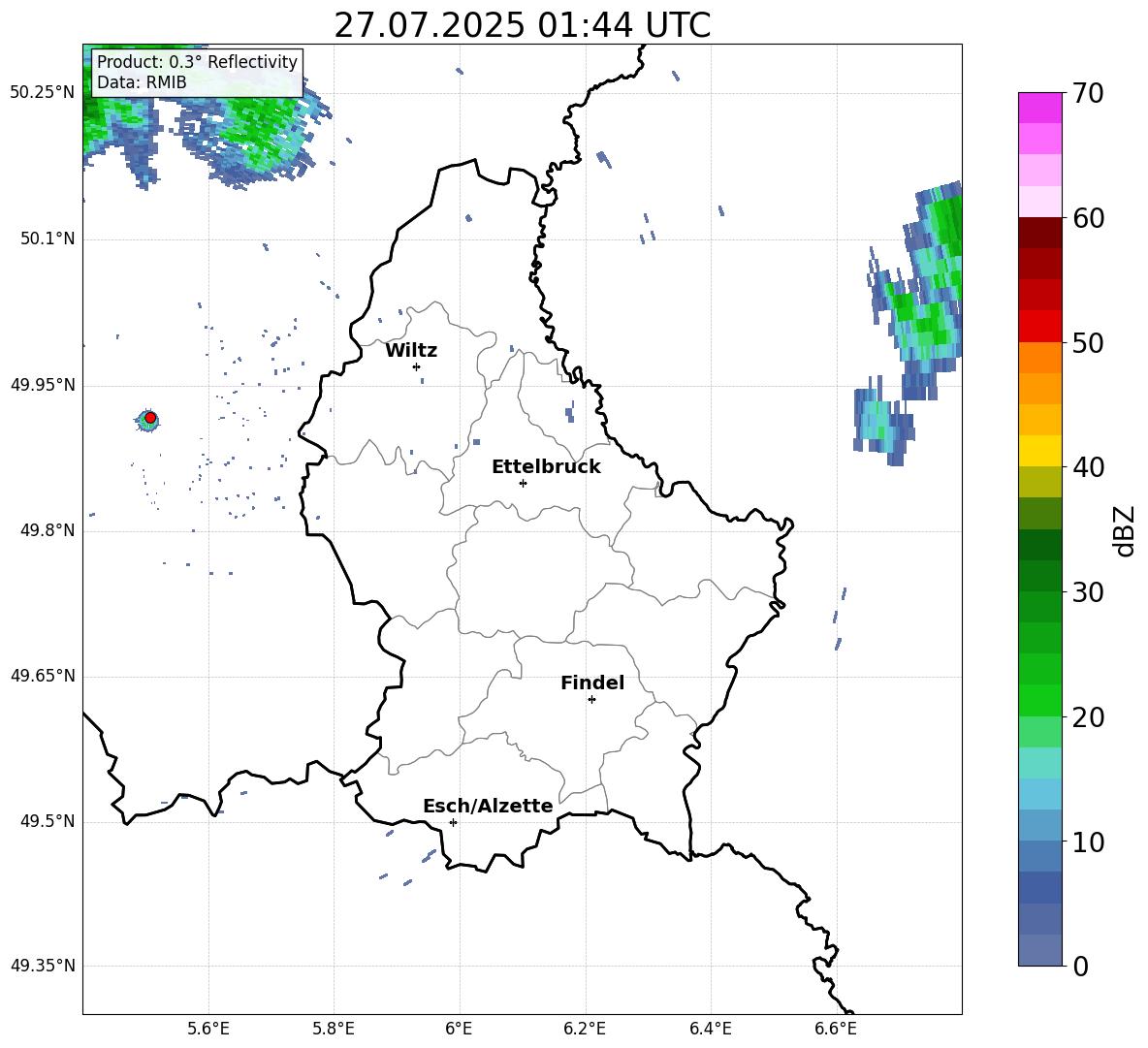Click the 50.1°N latitude label

[x=47, y=239]
